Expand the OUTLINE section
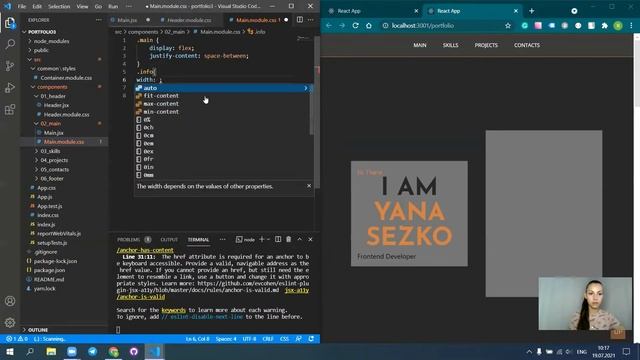The image size is (640, 360). (x=38, y=330)
